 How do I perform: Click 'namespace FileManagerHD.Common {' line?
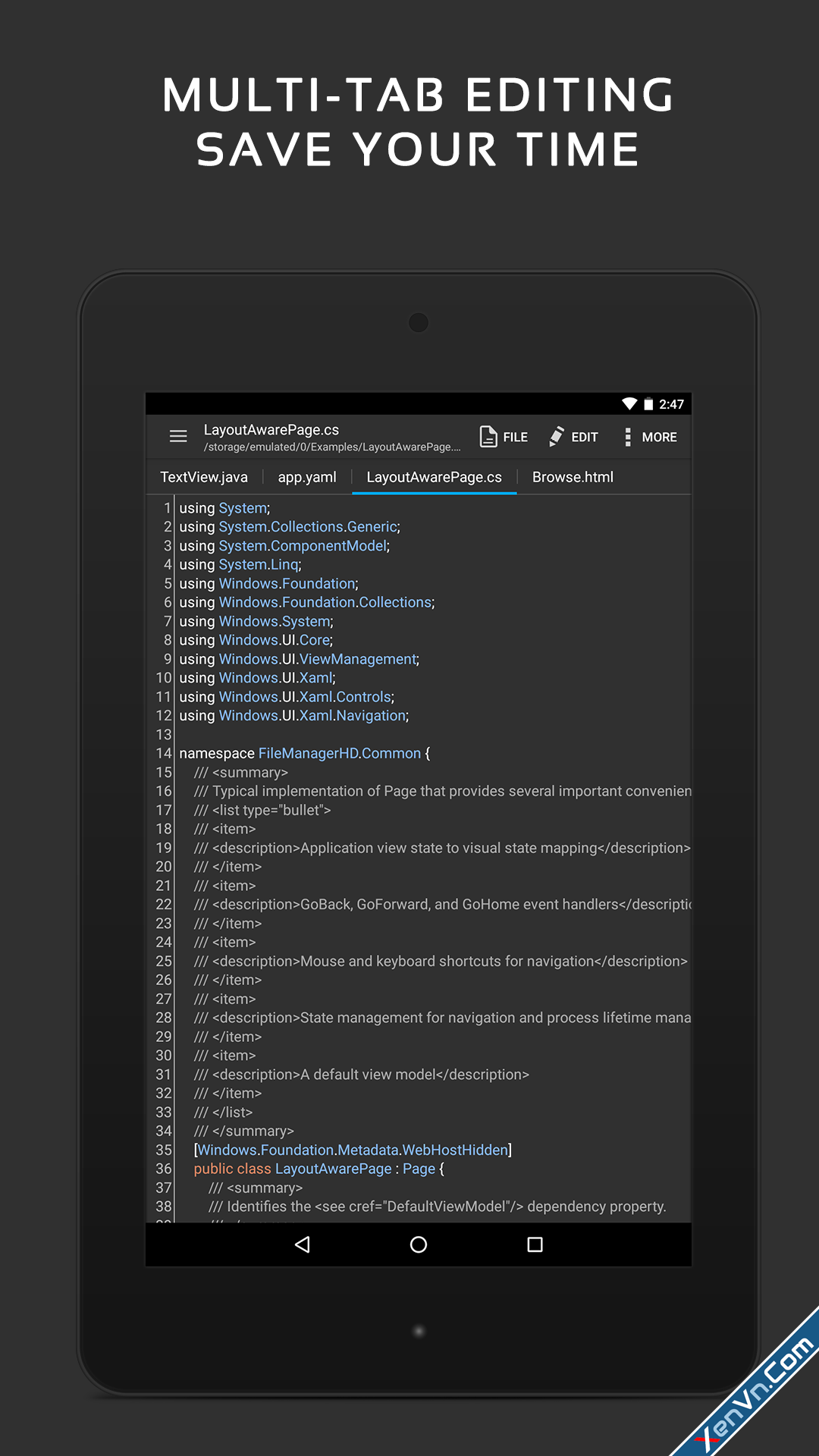click(x=305, y=754)
